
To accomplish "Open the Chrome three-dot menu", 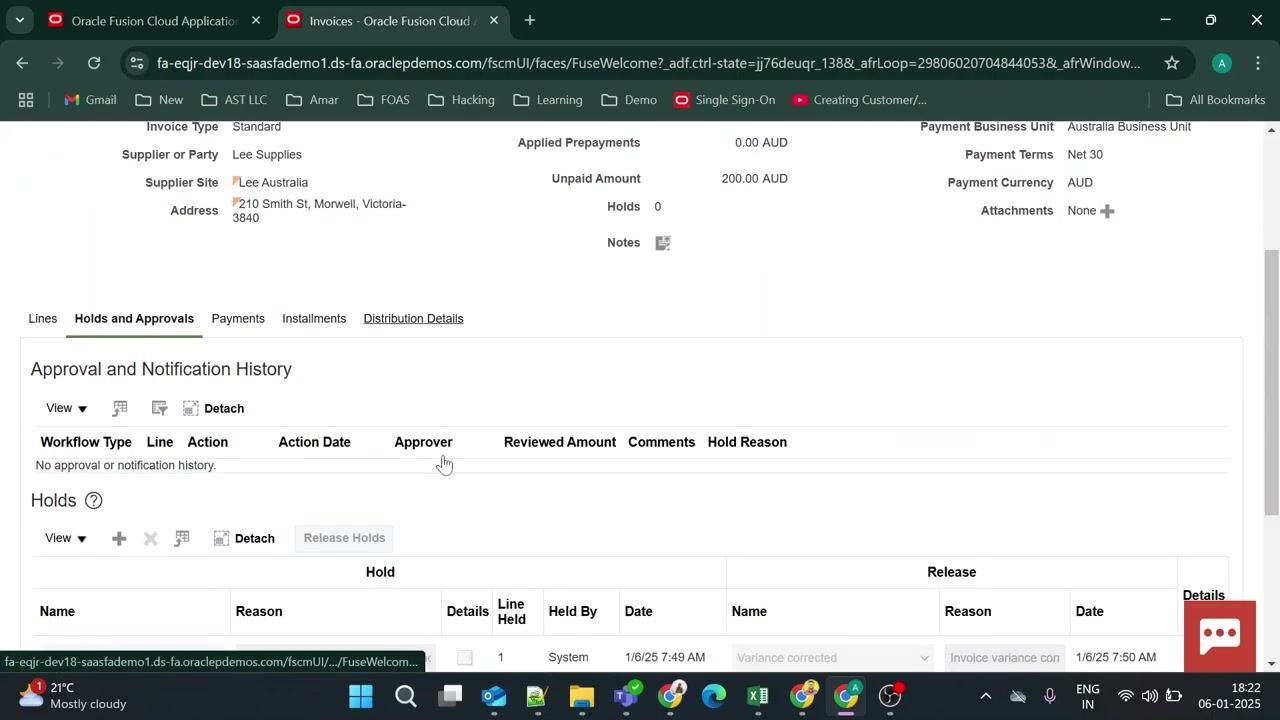I will pos(1258,63).
